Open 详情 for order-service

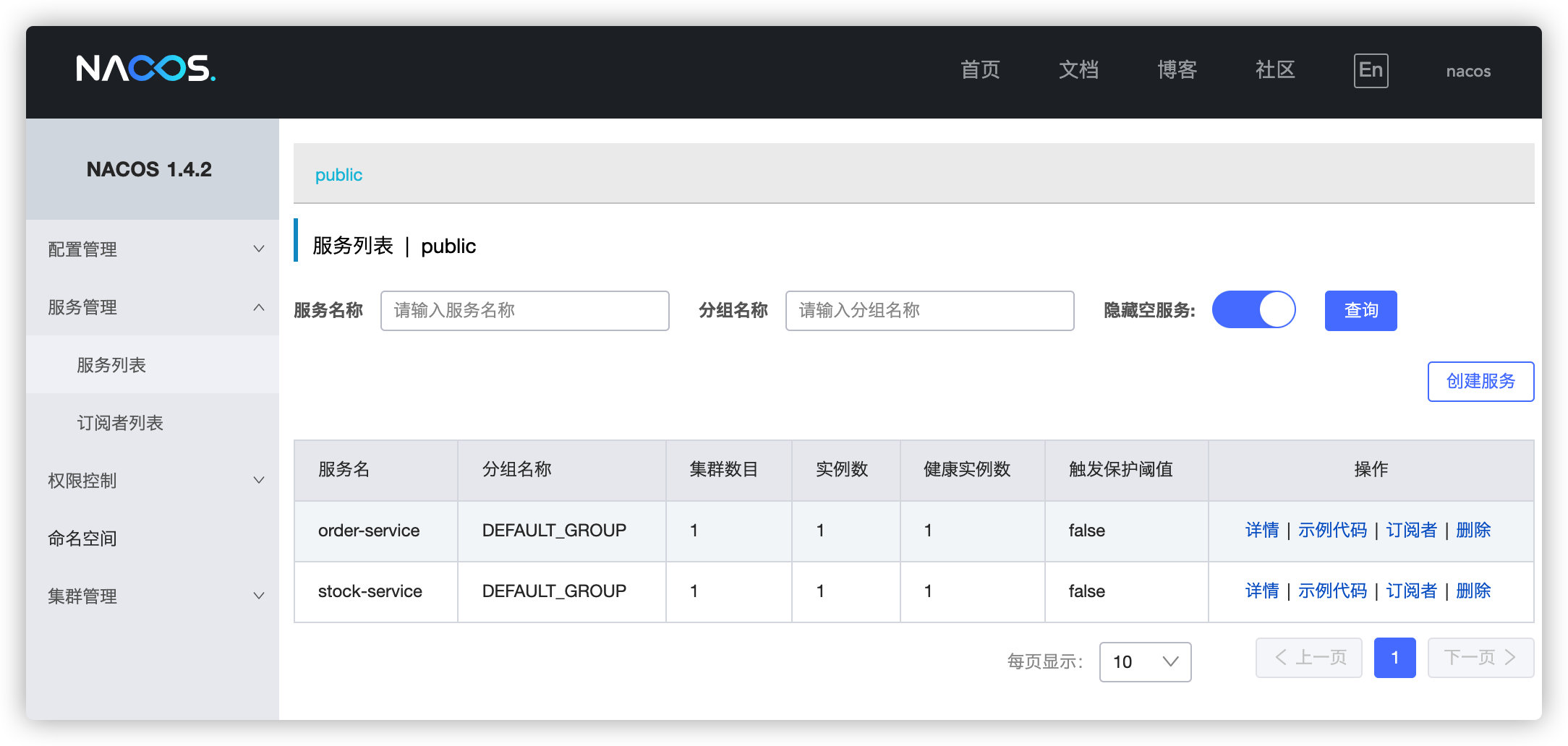(x=1261, y=530)
